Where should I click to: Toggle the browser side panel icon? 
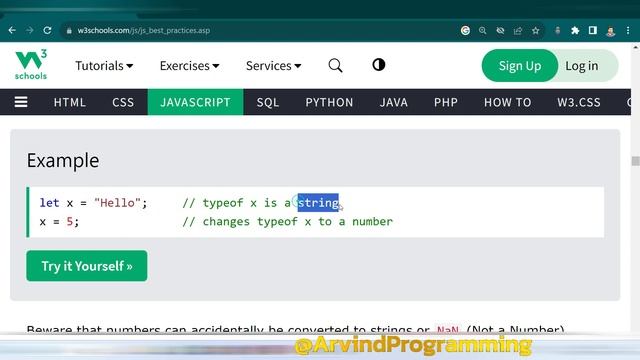[x=593, y=30]
